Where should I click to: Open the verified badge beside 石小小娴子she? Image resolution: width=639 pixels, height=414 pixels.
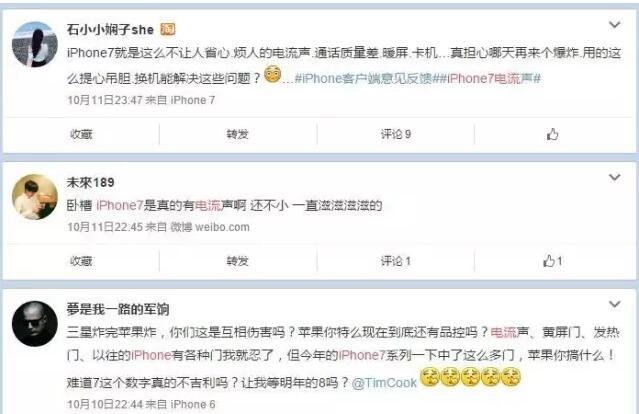[167, 29]
